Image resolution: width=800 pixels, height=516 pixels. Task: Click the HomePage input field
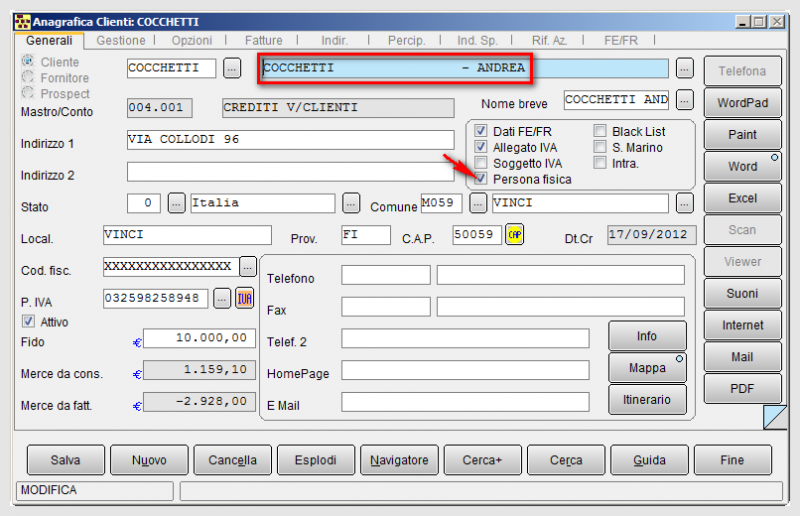coord(465,371)
